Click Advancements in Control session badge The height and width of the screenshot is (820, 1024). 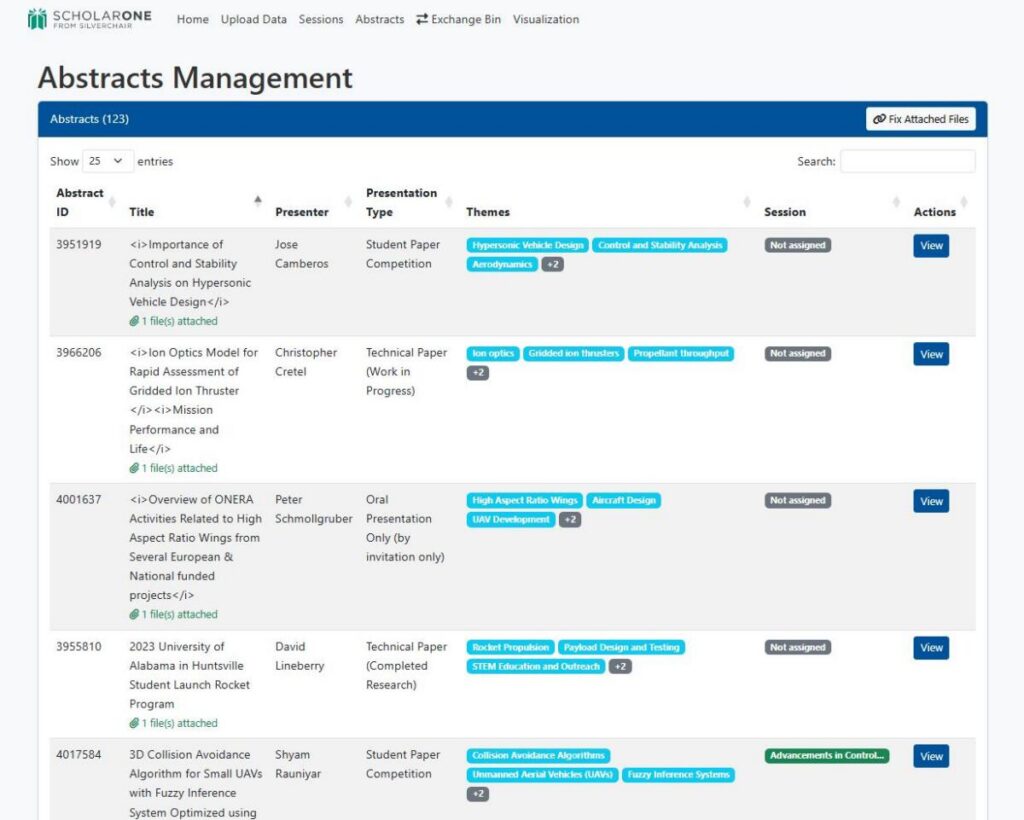tap(827, 756)
